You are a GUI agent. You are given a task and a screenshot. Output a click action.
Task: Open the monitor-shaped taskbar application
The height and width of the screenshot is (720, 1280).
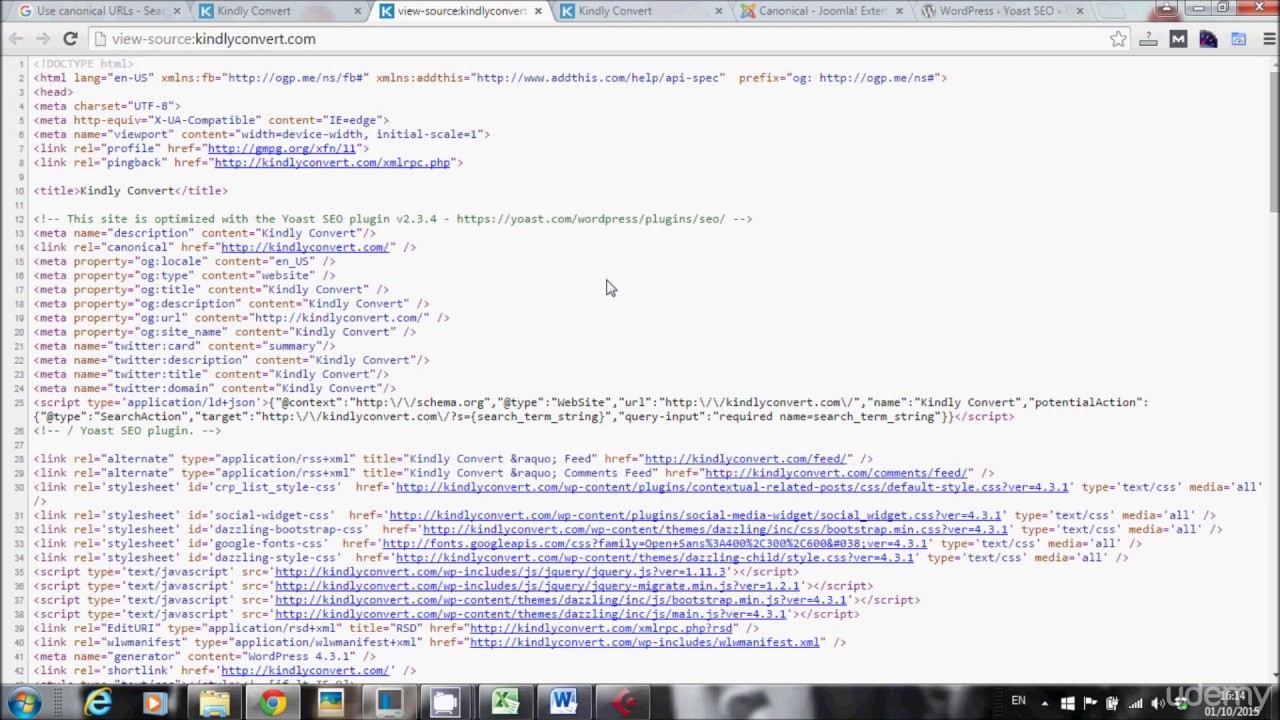coord(388,703)
